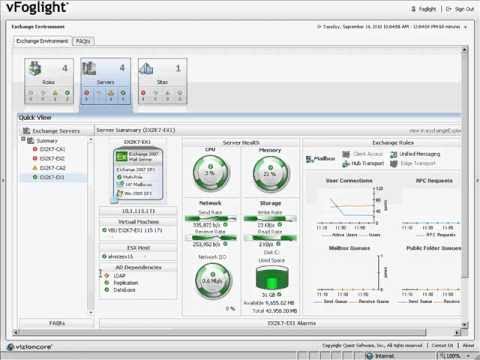The width and height of the screenshot is (480, 360).
Task: Click the ESX Host name link
Action: point(121,256)
